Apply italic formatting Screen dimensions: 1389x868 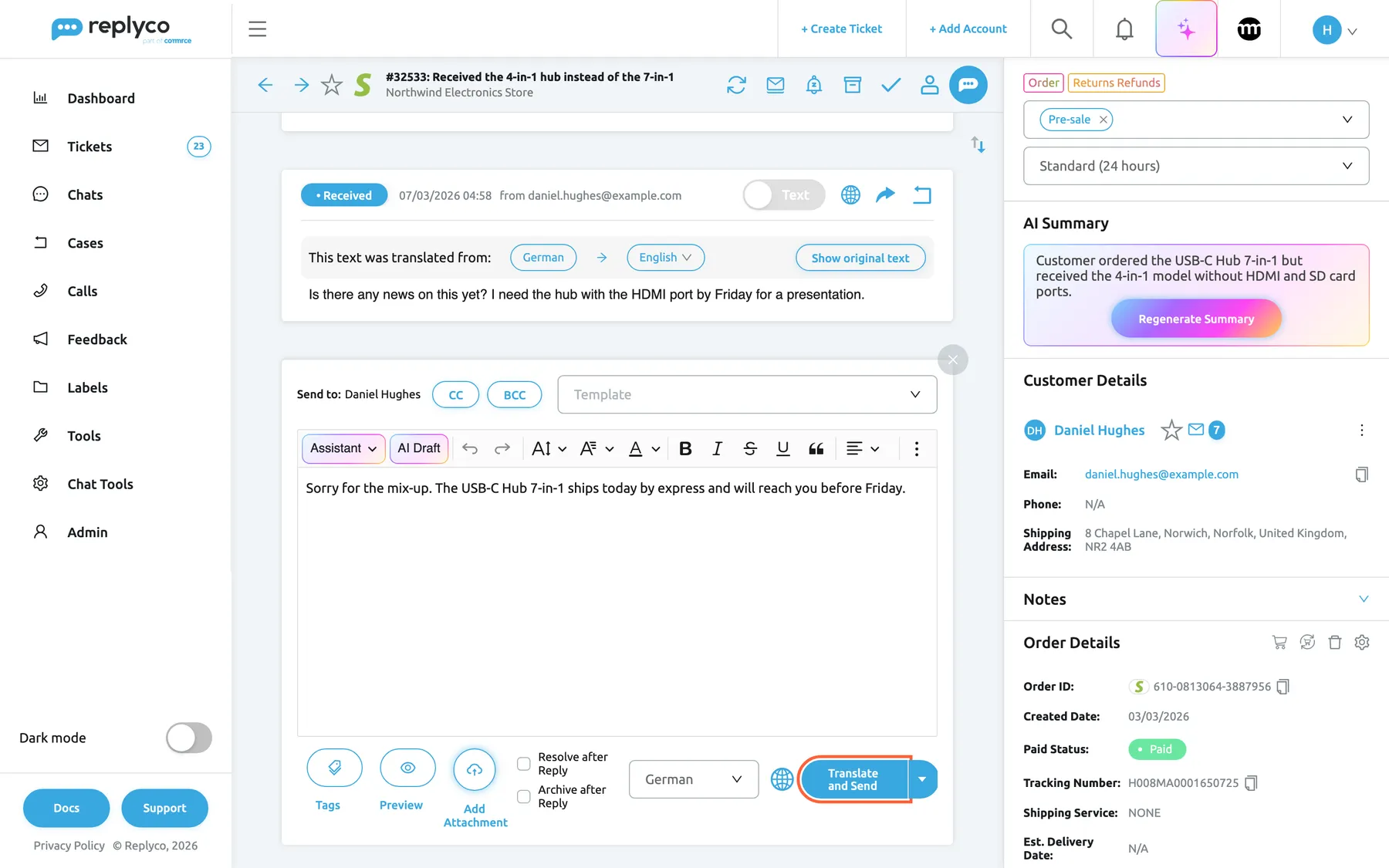(x=717, y=448)
